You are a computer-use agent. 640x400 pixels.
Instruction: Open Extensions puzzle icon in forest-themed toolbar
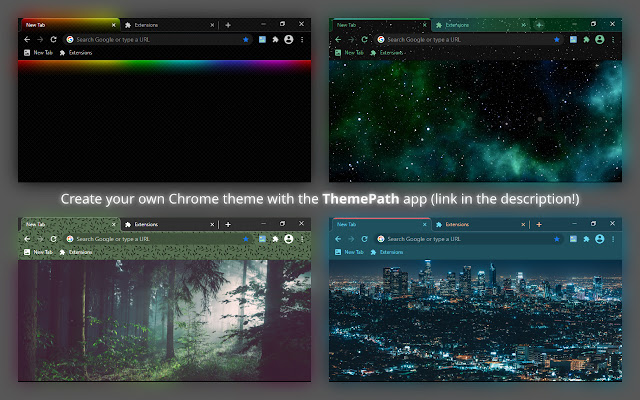point(275,240)
